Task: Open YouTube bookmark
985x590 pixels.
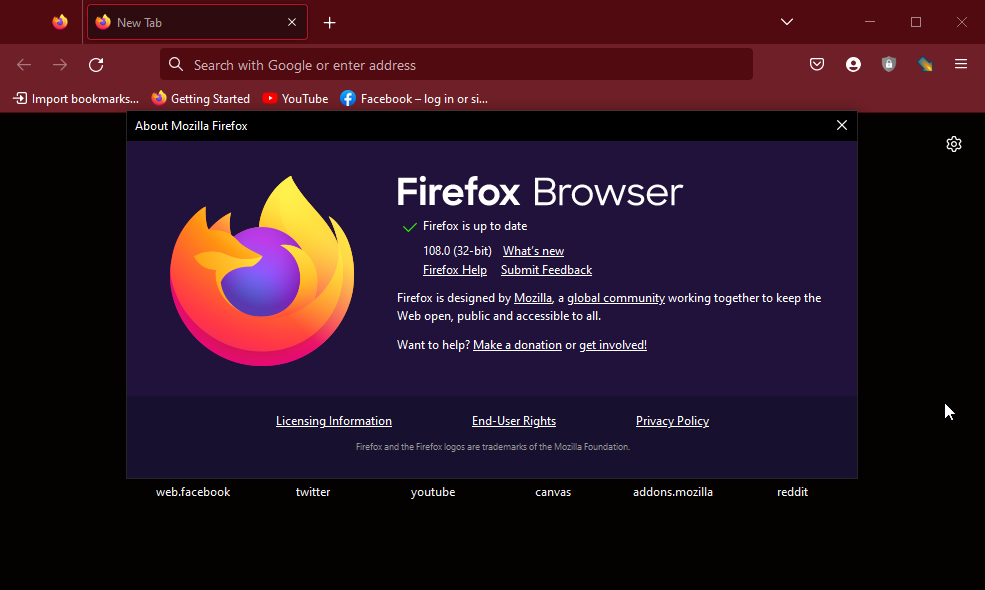Action: [x=295, y=99]
